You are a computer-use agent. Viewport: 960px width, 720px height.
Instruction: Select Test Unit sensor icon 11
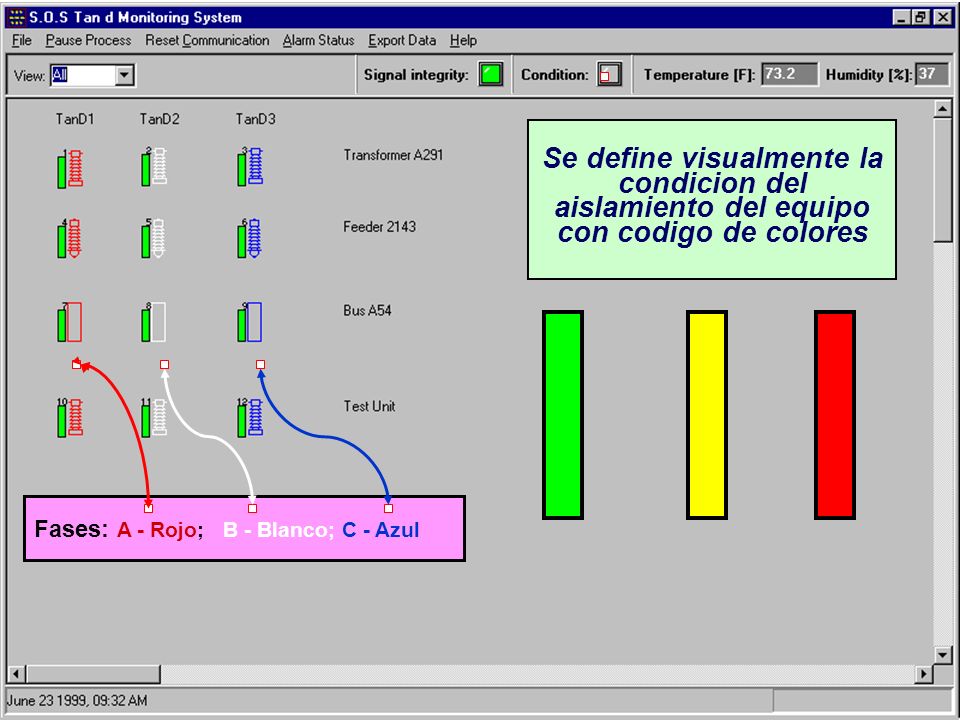pos(154,418)
